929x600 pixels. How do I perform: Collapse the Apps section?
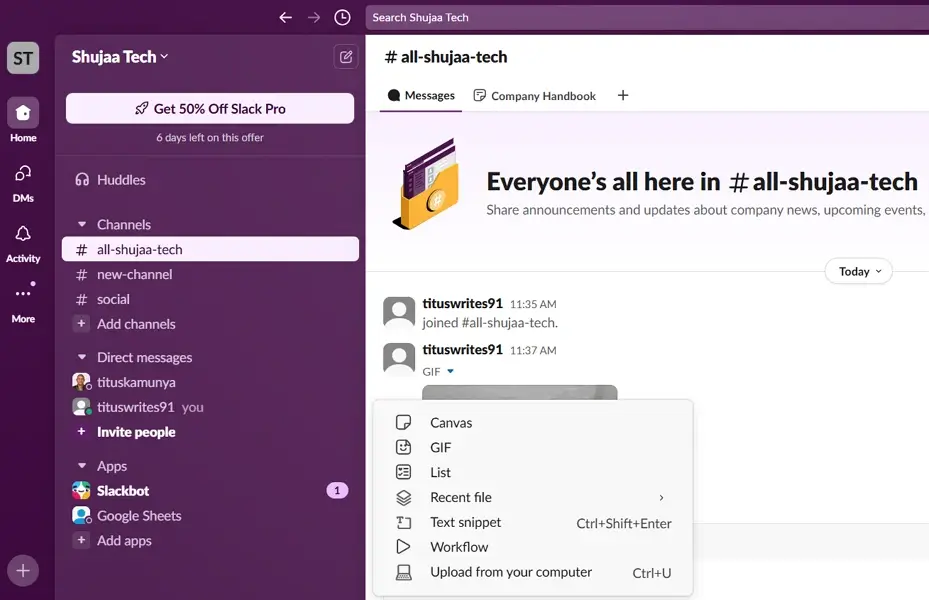pyautogui.click(x=82, y=466)
